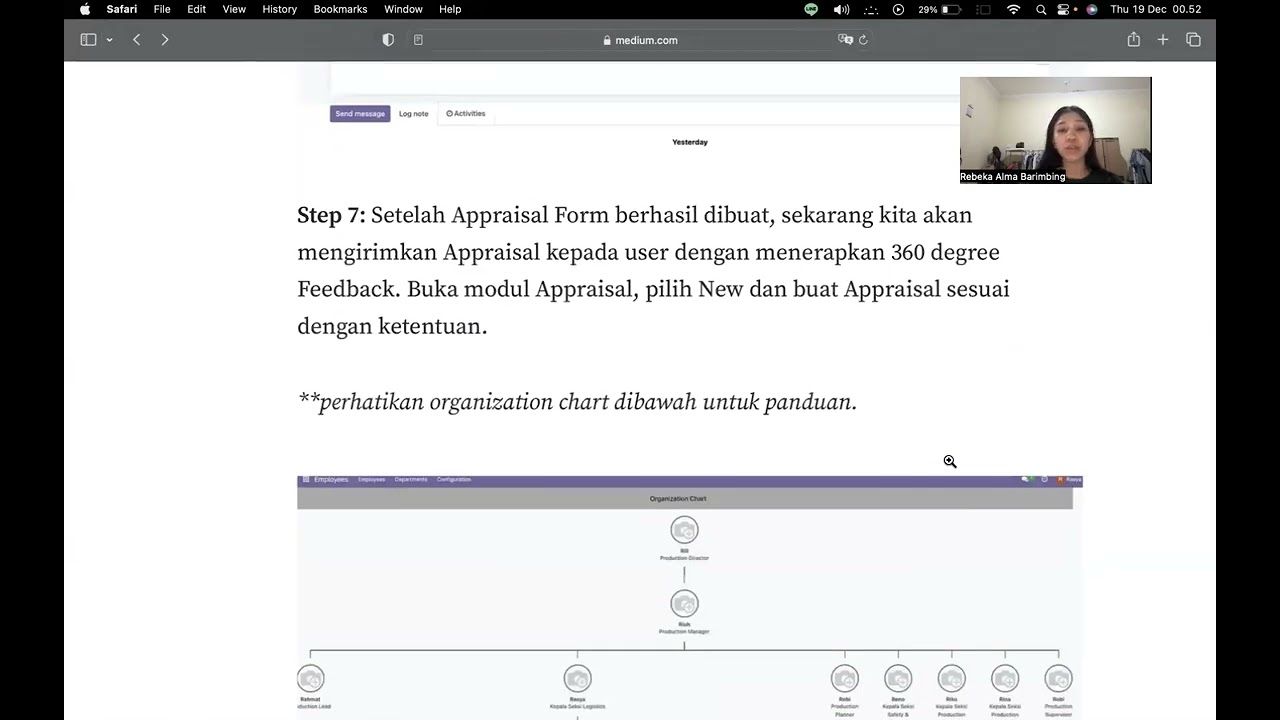This screenshot has width=1280, height=720.
Task: Click the Riko avatar in chart
Action: click(951, 679)
